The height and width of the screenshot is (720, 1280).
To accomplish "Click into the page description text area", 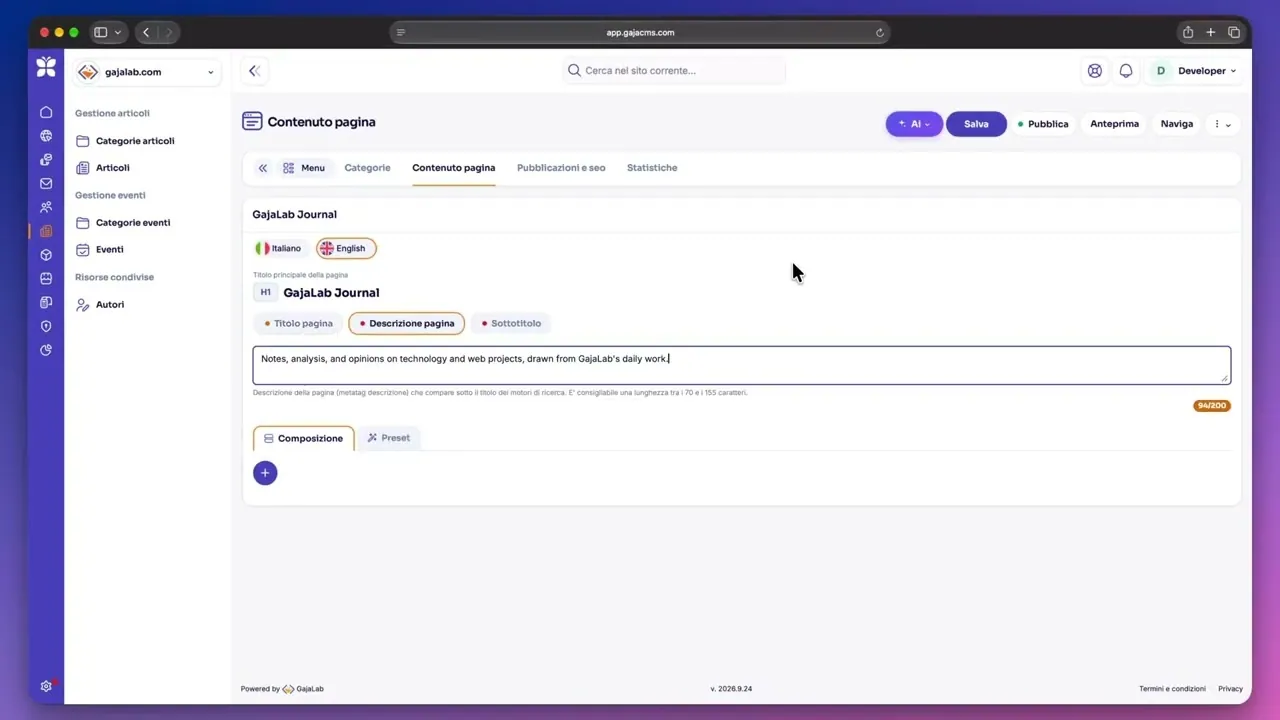I will [741, 365].
